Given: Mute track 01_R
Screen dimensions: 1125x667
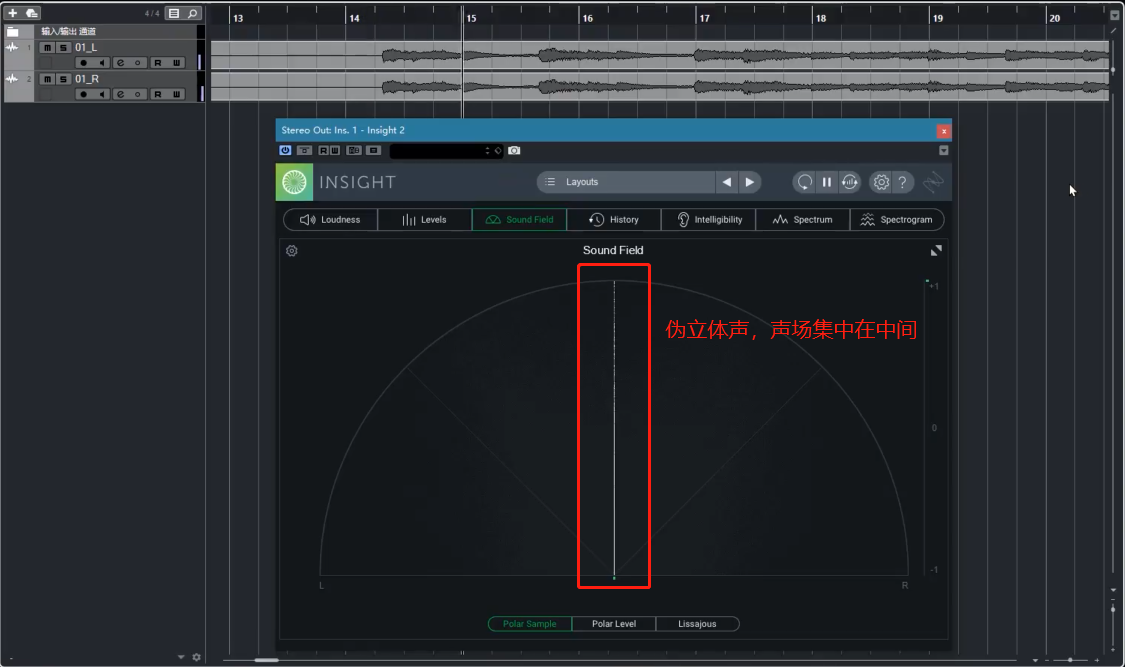Looking at the screenshot, I should [47, 79].
